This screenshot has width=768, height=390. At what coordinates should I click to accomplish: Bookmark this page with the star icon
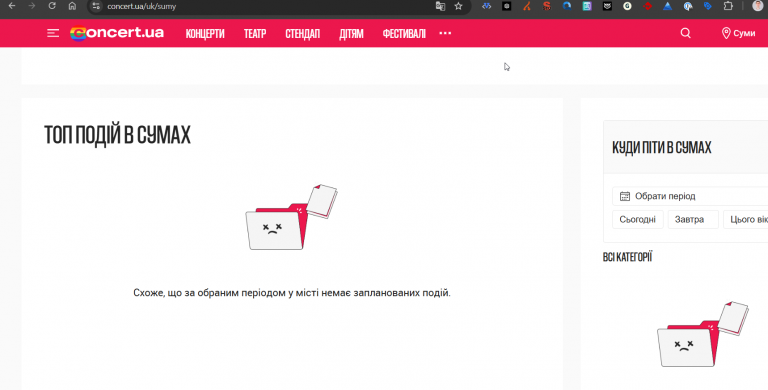(458, 6)
